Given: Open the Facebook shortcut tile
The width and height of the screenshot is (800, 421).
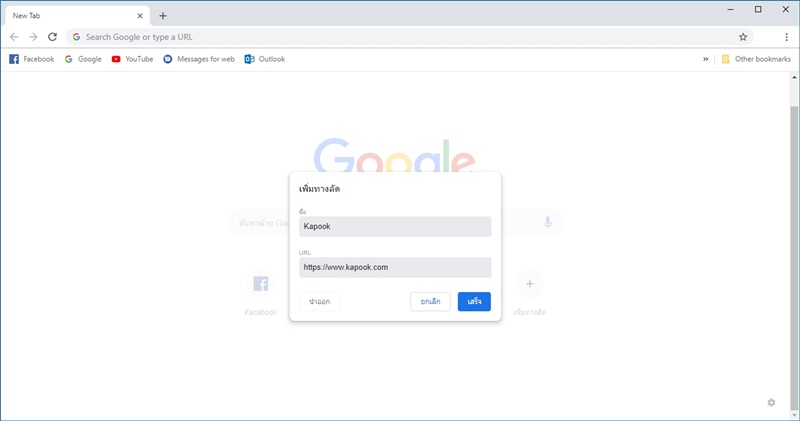Looking at the screenshot, I should (261, 294).
